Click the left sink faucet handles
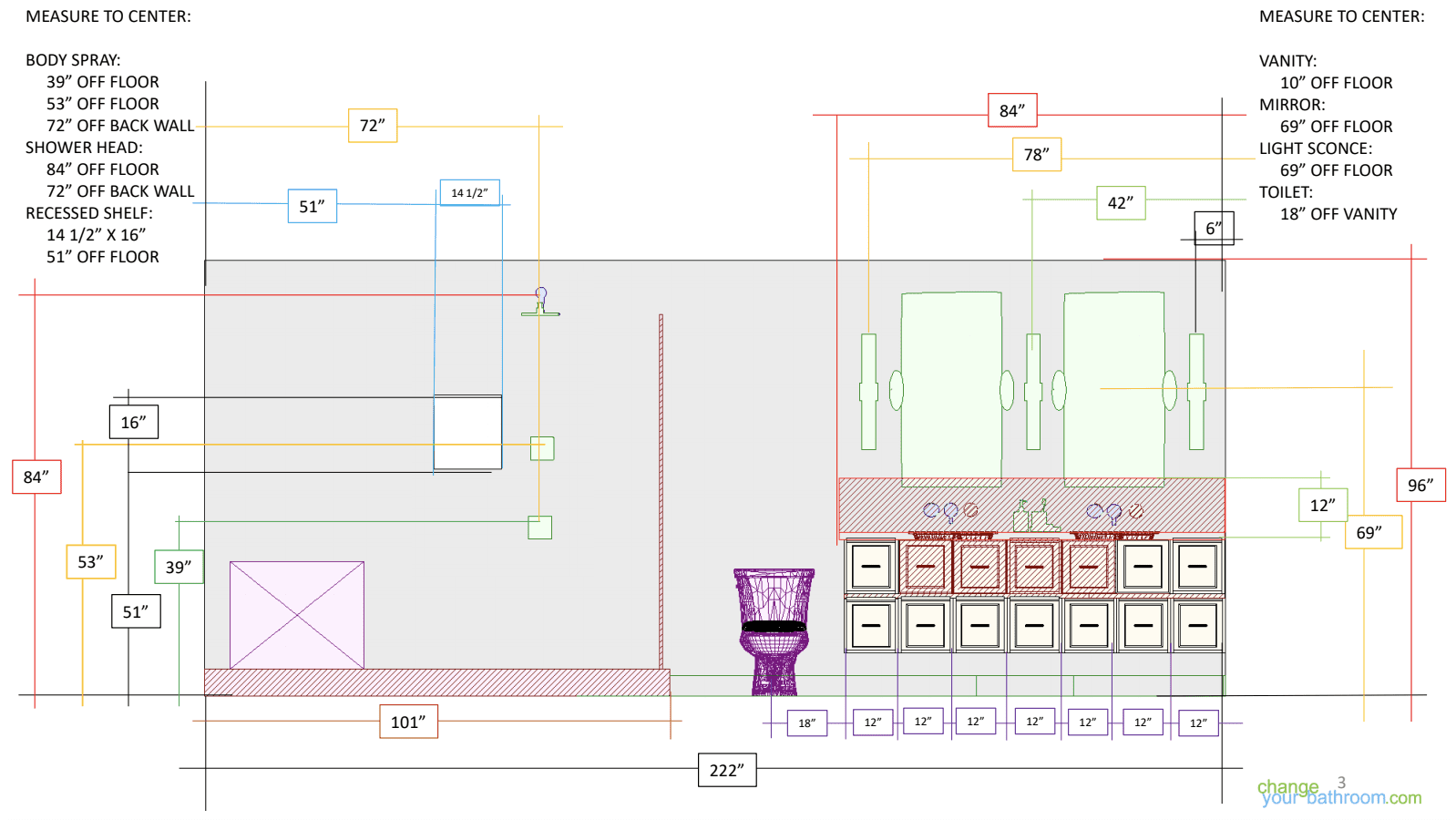Screen dimensions: 1456x820 click(950, 511)
